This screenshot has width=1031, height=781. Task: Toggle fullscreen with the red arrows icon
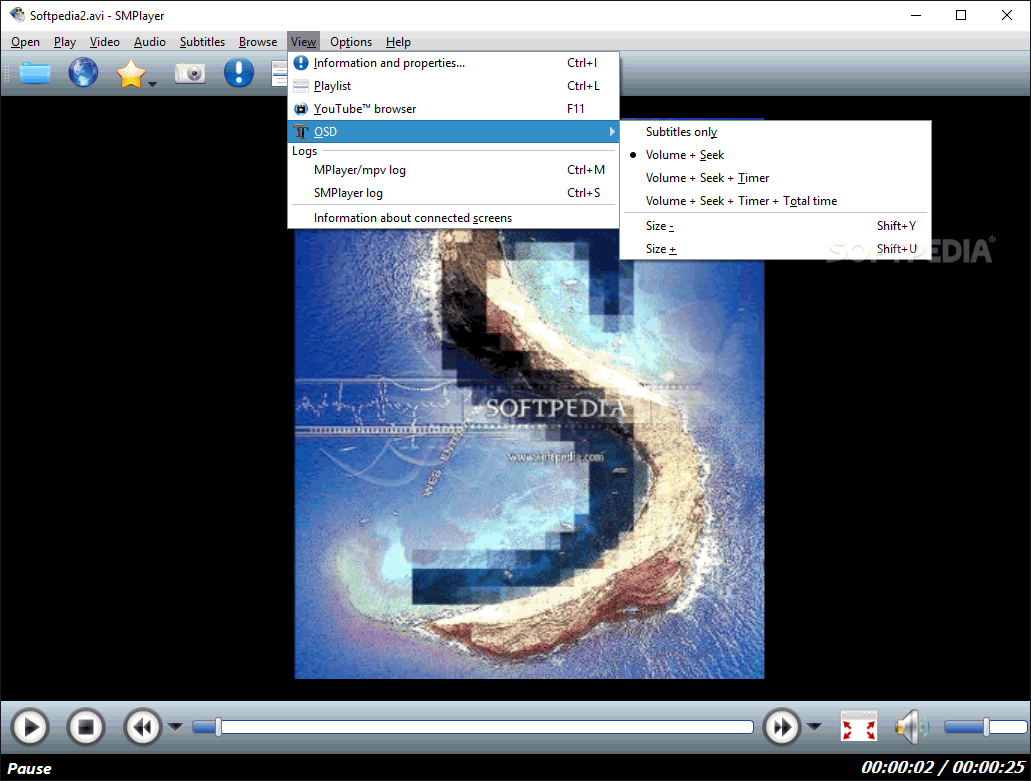[859, 727]
